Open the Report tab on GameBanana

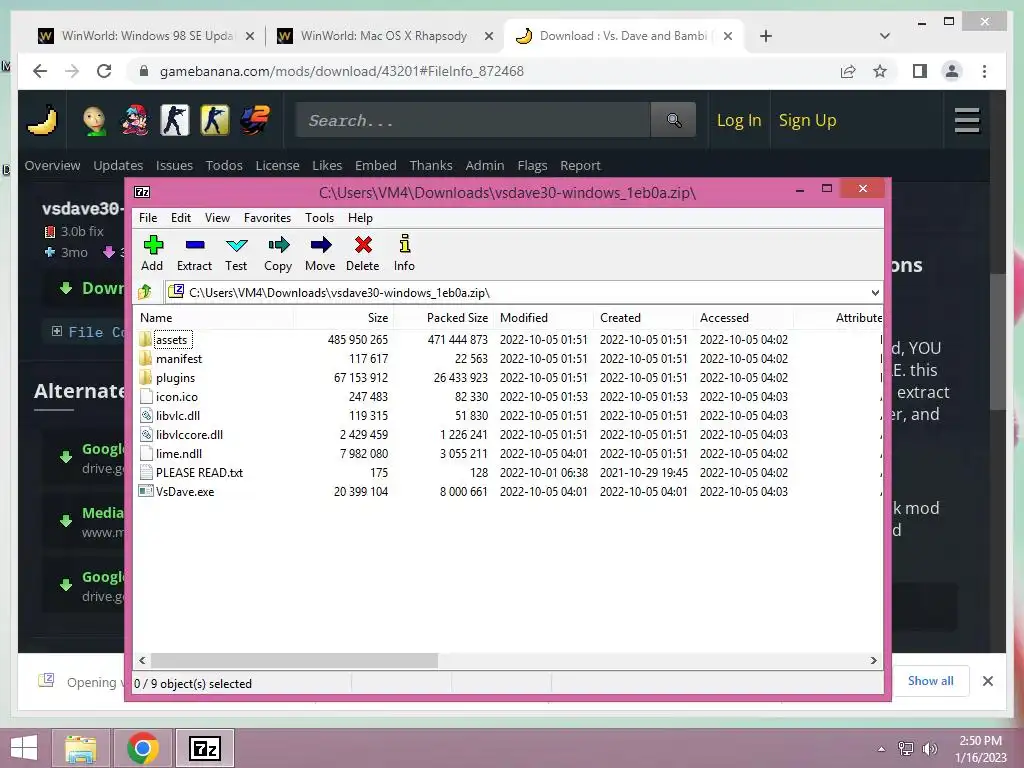point(580,165)
